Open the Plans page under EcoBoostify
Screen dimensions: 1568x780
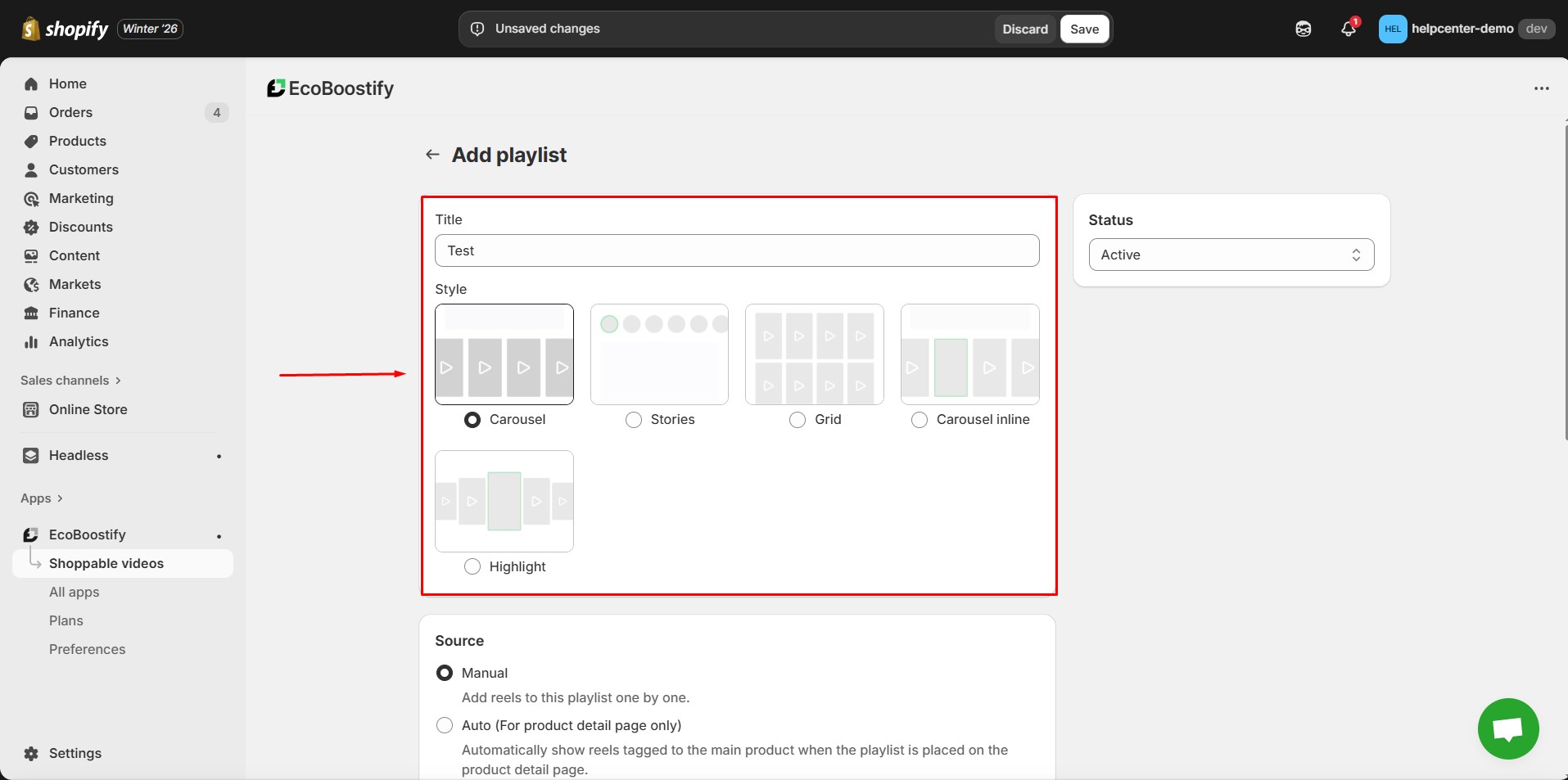[66, 620]
